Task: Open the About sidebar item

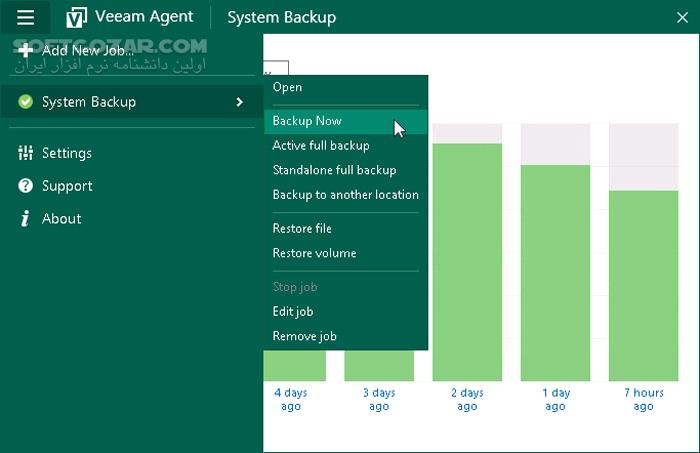Action: (x=132, y=219)
